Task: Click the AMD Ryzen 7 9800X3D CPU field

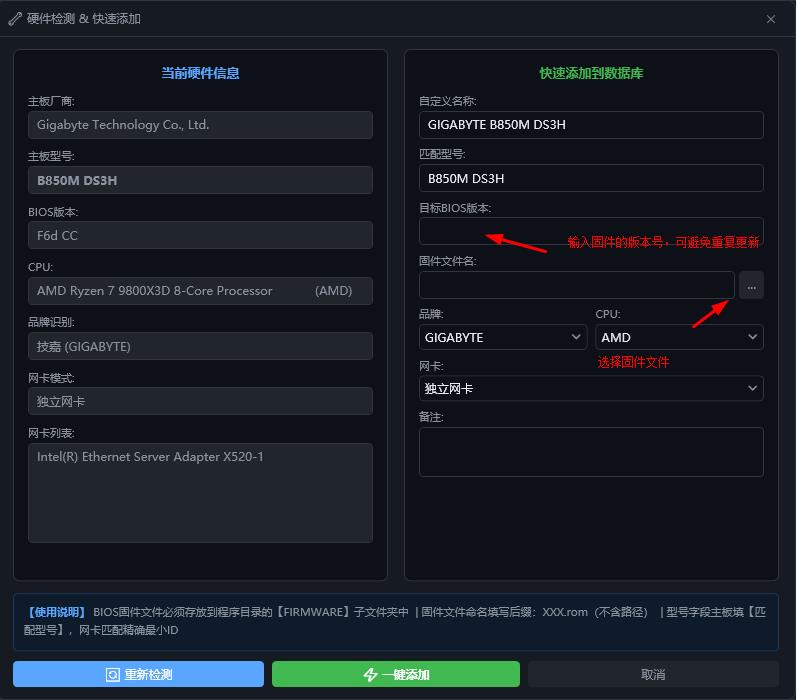Action: tap(200, 291)
